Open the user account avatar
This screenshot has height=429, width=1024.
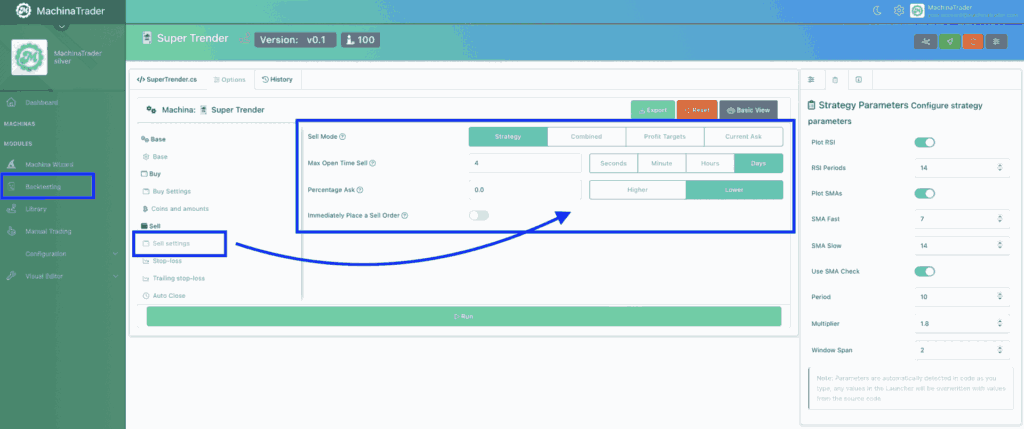917,10
